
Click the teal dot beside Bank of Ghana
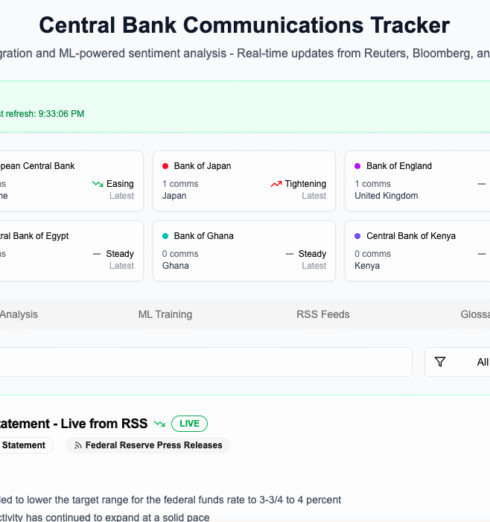tap(165, 236)
